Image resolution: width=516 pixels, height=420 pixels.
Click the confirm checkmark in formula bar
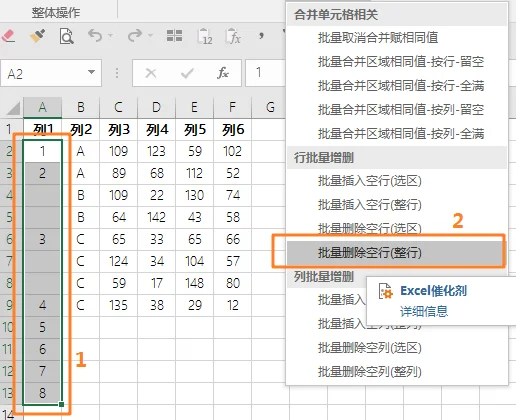pos(187,73)
